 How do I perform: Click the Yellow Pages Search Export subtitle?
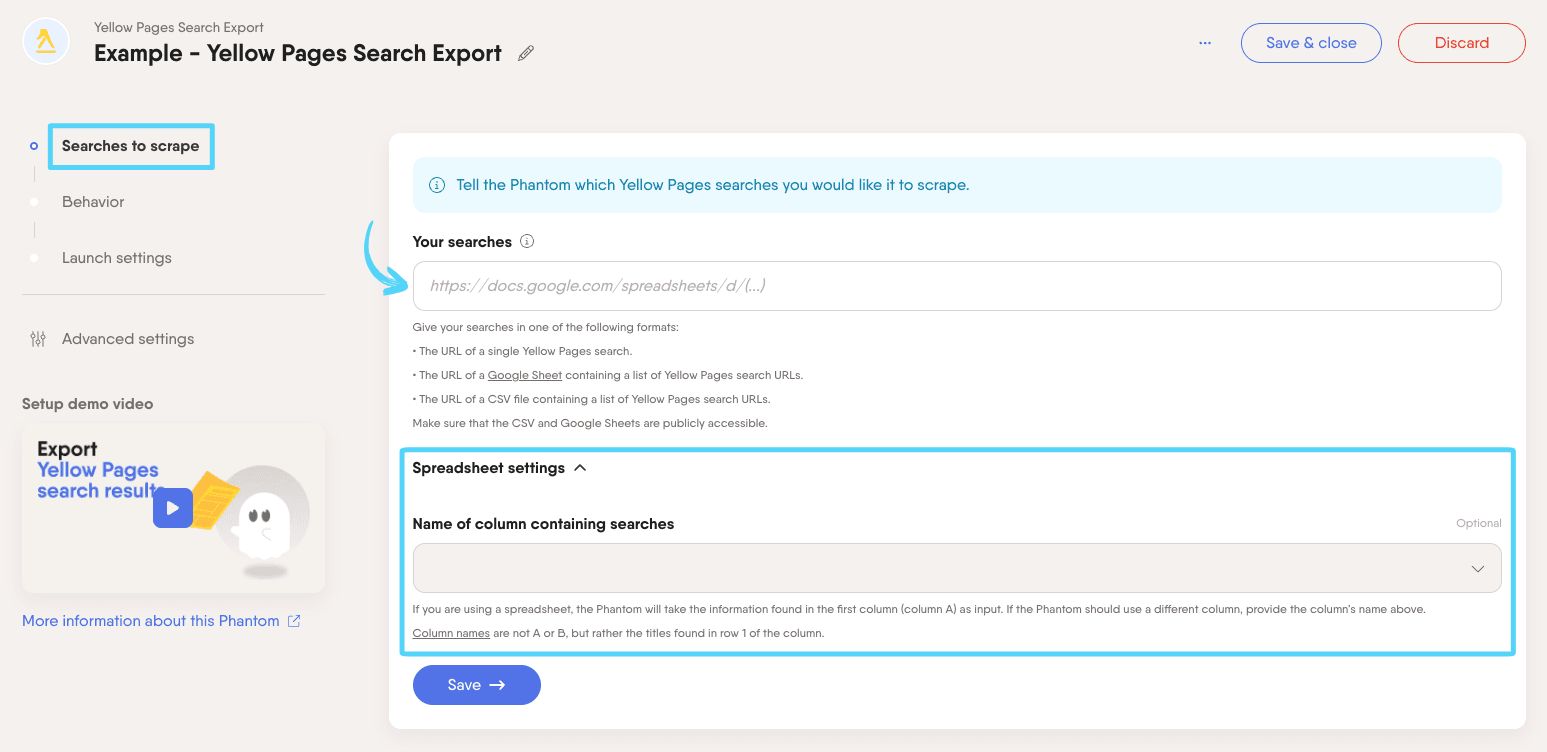[179, 27]
